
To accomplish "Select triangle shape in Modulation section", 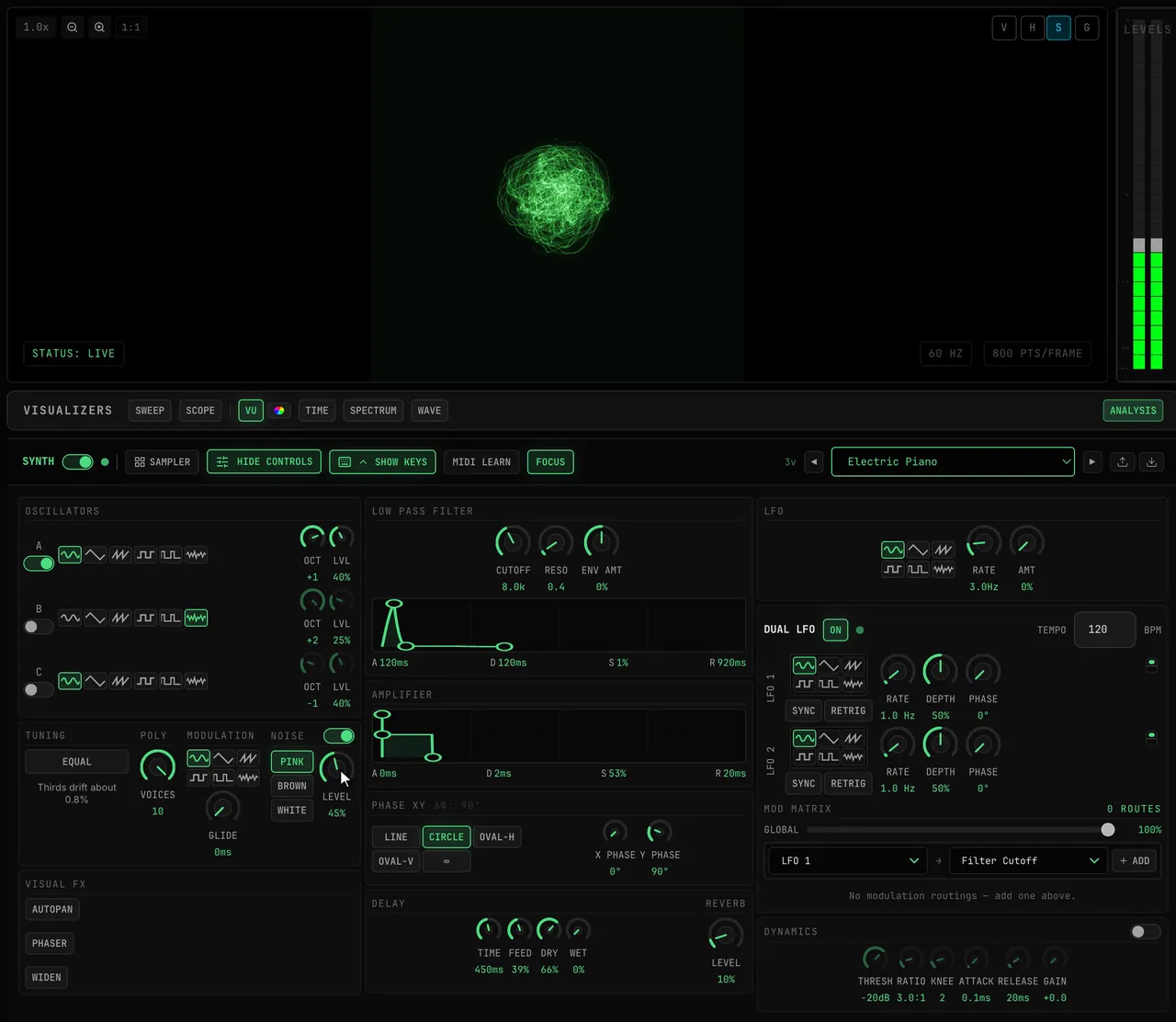I will (223, 758).
